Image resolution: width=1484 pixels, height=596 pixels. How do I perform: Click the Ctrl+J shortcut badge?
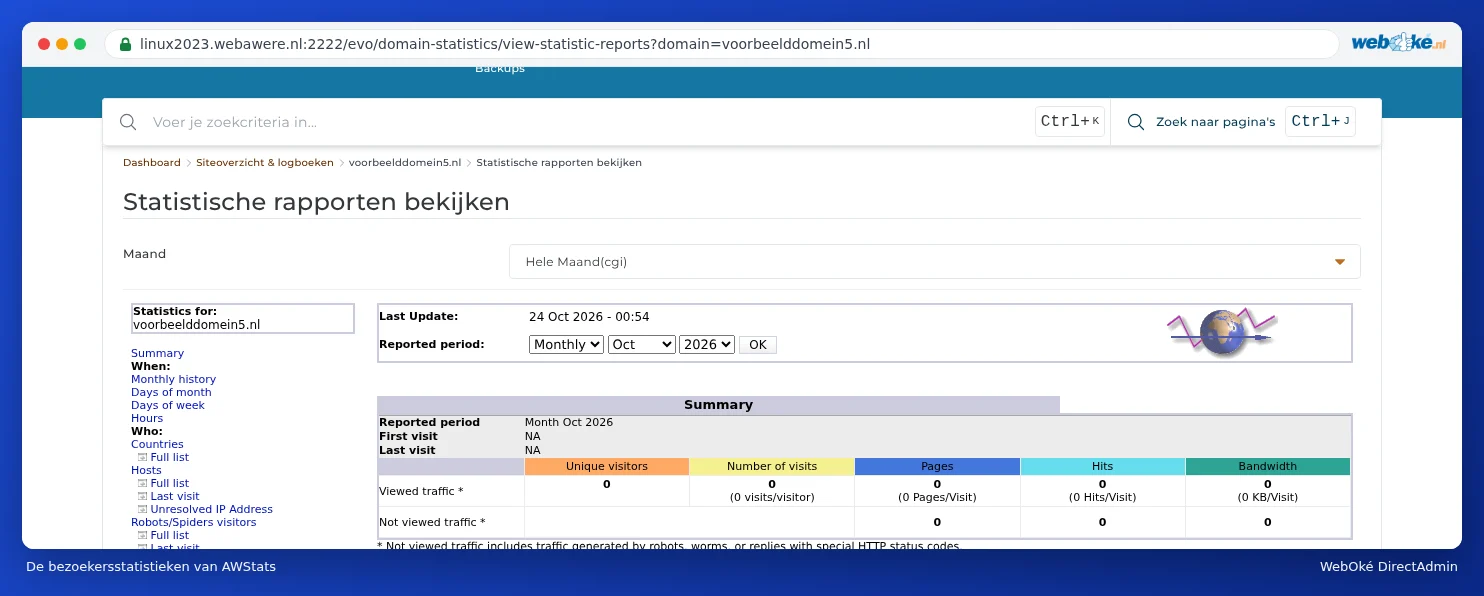pos(1320,122)
